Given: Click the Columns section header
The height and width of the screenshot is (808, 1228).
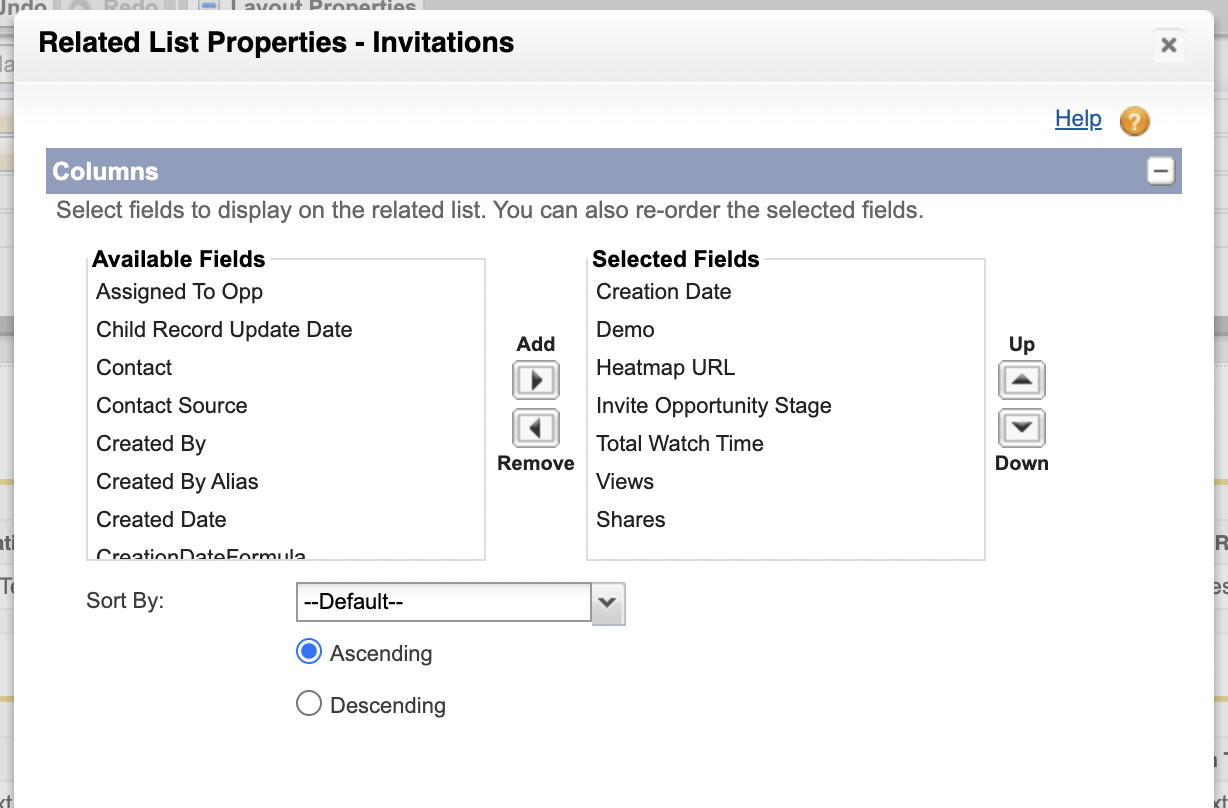Looking at the screenshot, I should coord(104,171).
